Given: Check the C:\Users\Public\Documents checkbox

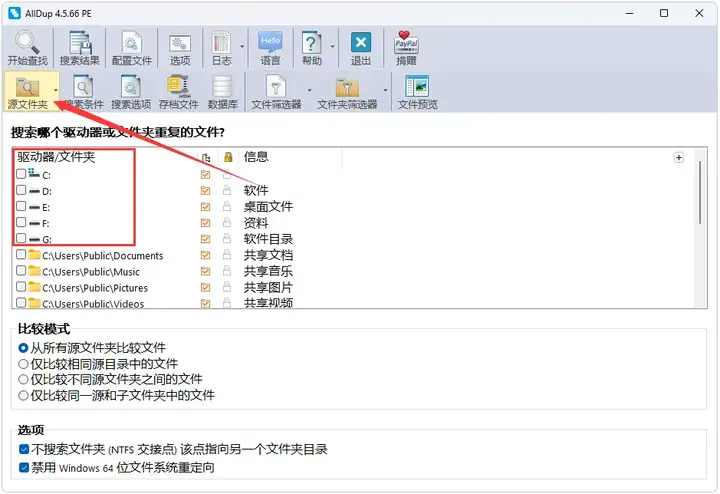Looking at the screenshot, I should pos(21,254).
